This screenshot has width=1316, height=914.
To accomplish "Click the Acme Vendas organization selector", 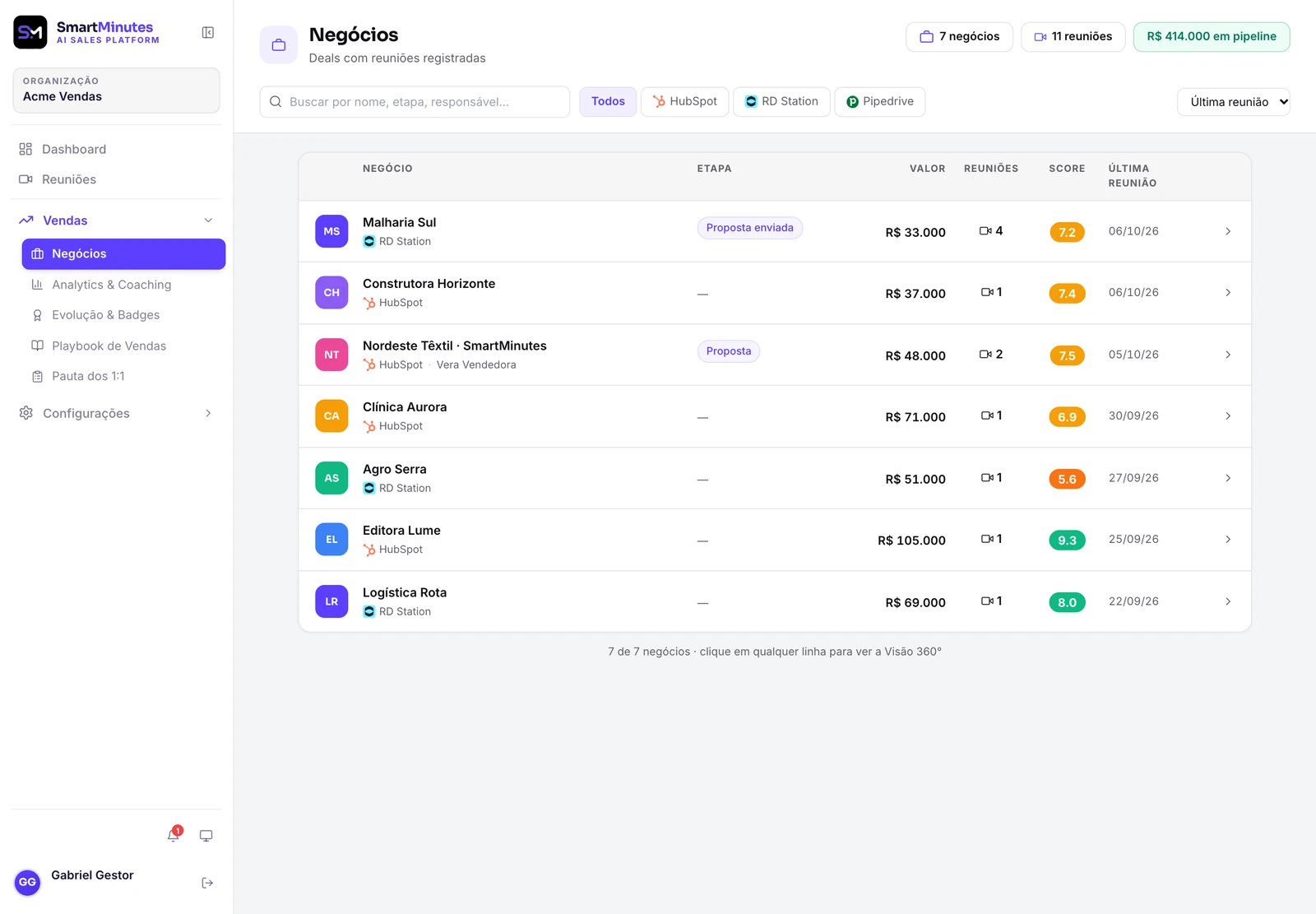I will click(x=117, y=90).
